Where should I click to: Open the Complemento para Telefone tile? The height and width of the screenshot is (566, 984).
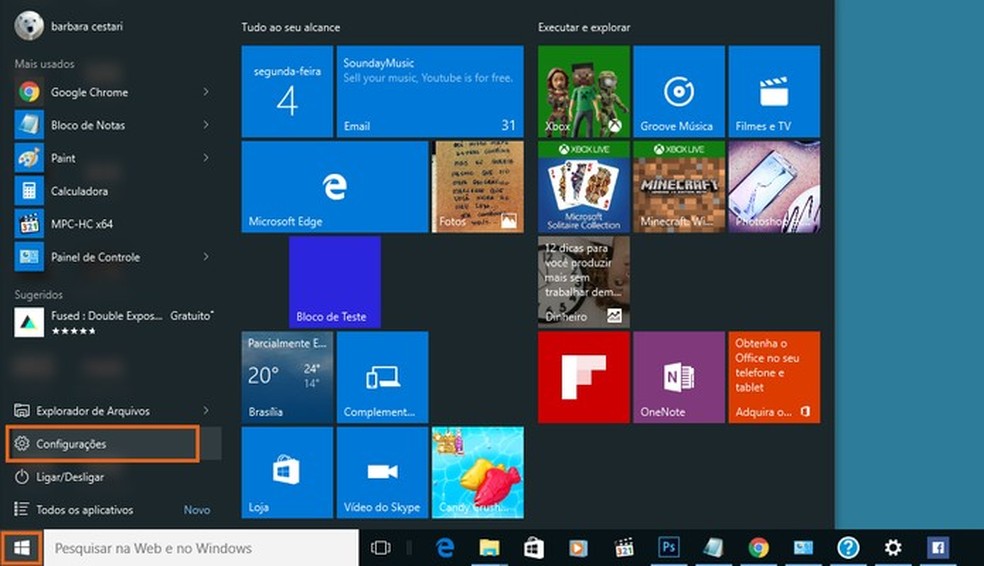[382, 377]
